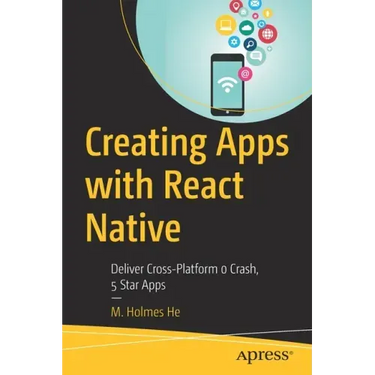Click the small yellow bubble icon
This screenshot has height=375, width=375.
[x=268, y=13]
